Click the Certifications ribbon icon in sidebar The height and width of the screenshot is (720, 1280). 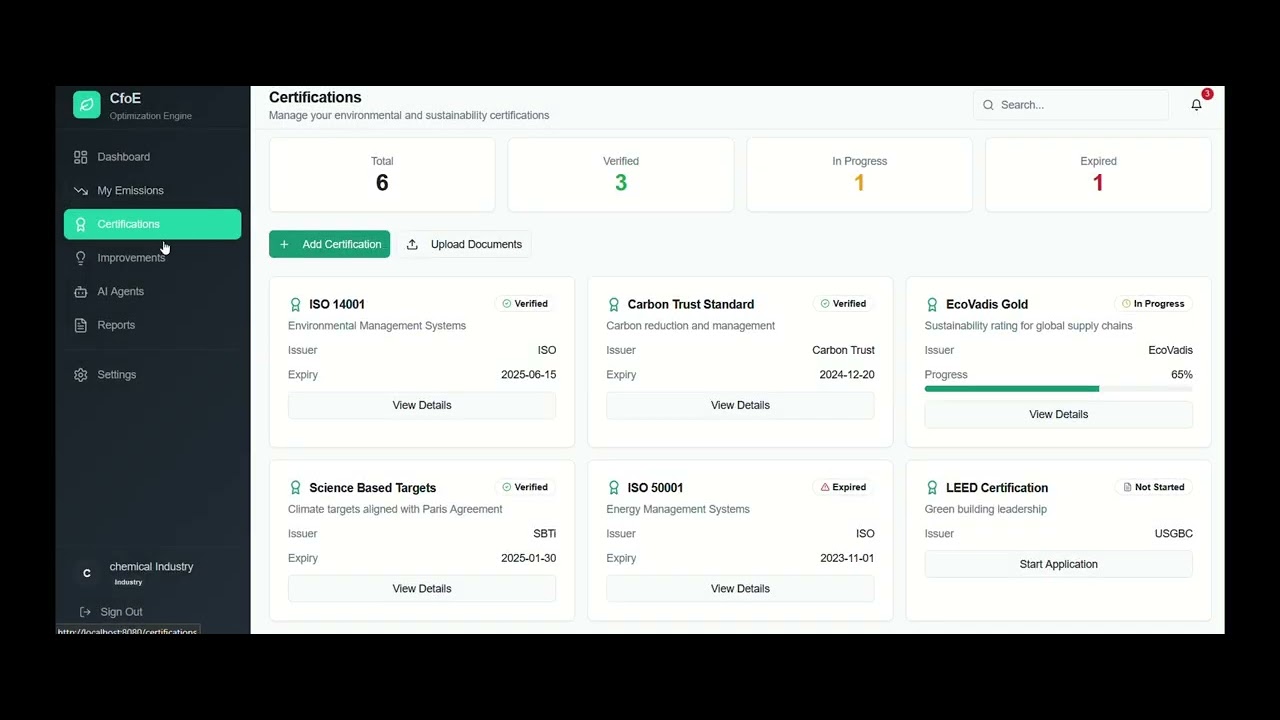[81, 224]
